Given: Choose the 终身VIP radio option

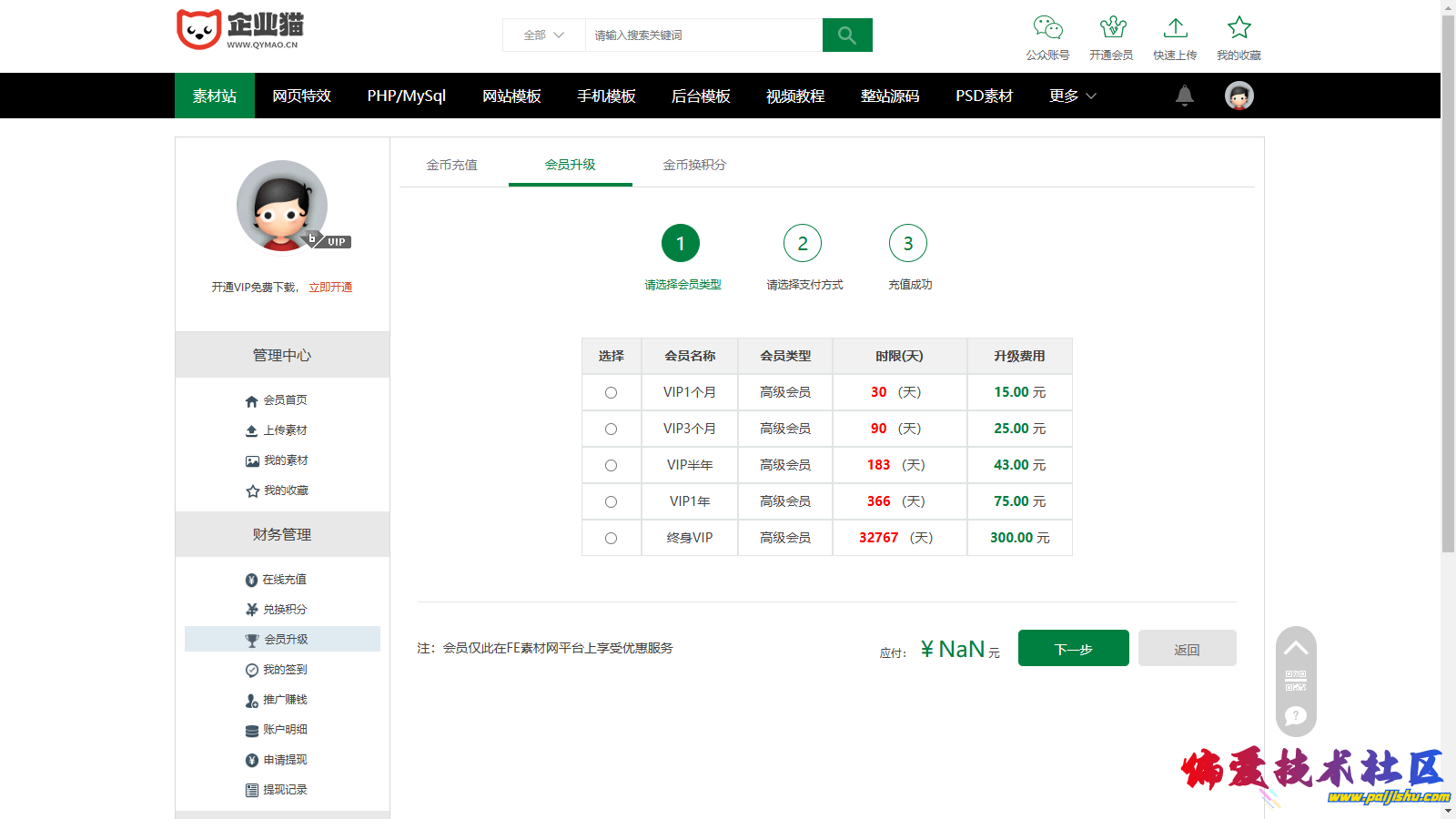Looking at the screenshot, I should pyautogui.click(x=611, y=538).
